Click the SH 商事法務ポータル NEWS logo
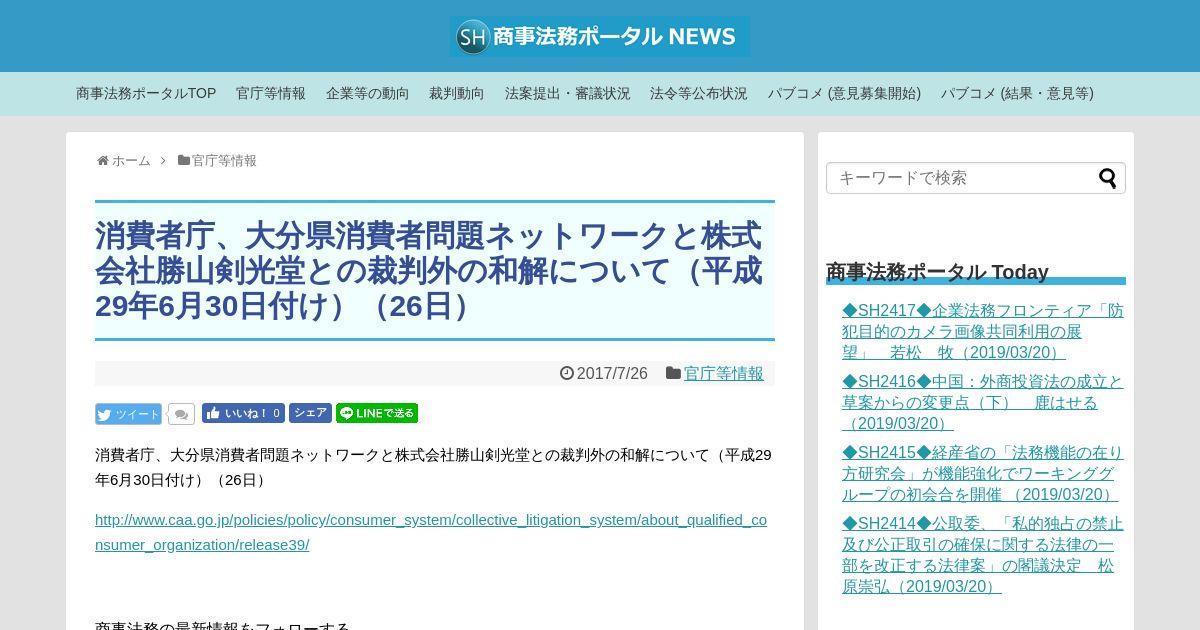Image resolution: width=1200 pixels, height=630 pixels. point(600,37)
